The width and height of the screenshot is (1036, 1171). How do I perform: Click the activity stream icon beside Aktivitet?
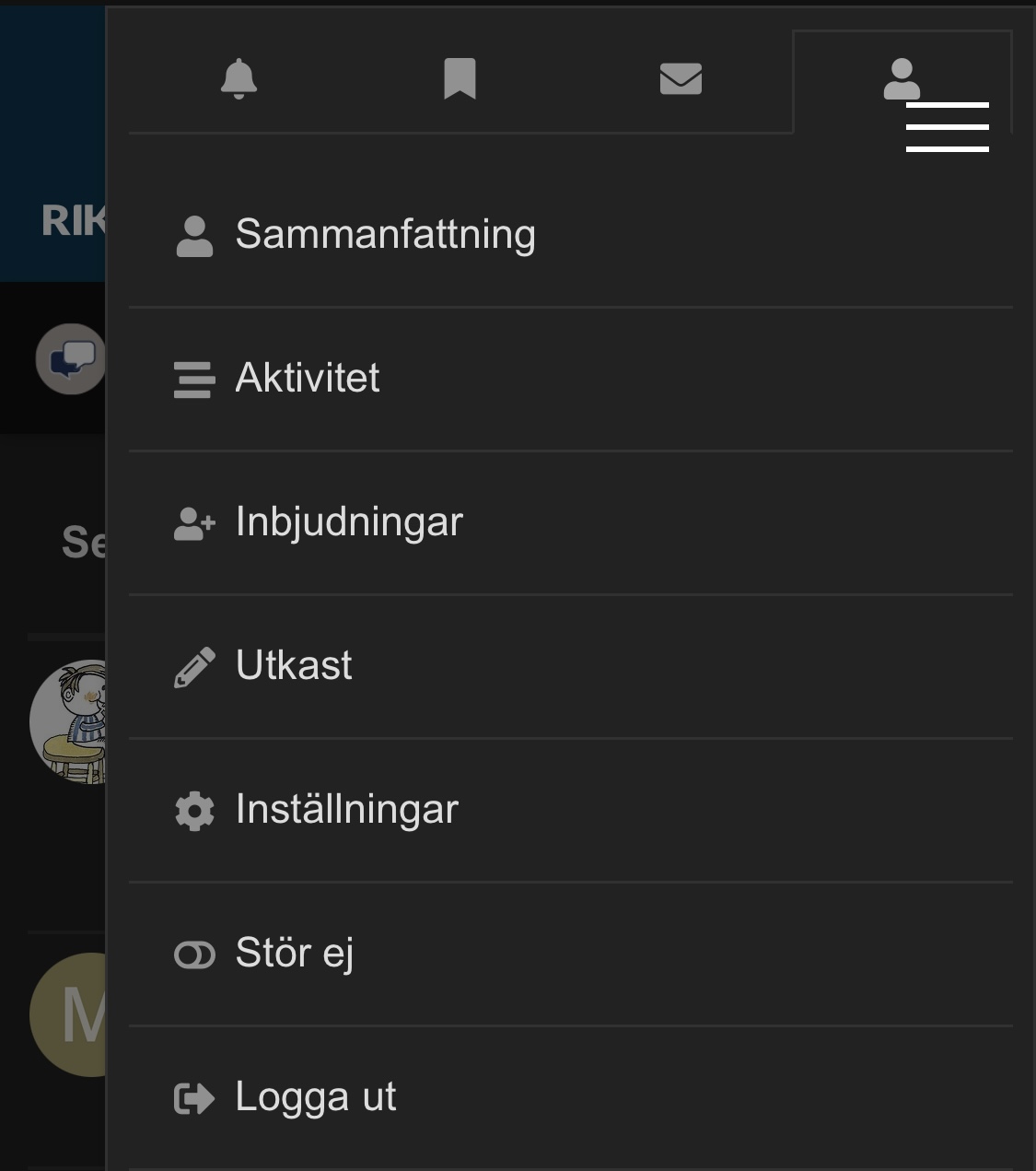click(x=194, y=380)
